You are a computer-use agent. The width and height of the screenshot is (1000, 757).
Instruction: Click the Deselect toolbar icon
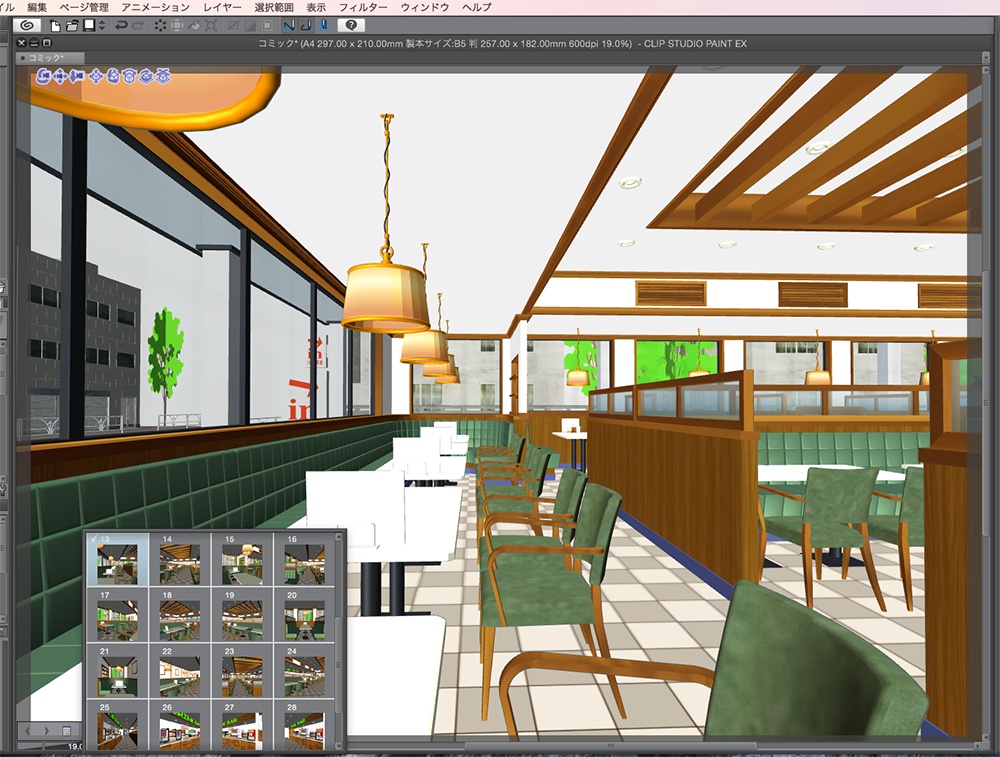[233, 26]
